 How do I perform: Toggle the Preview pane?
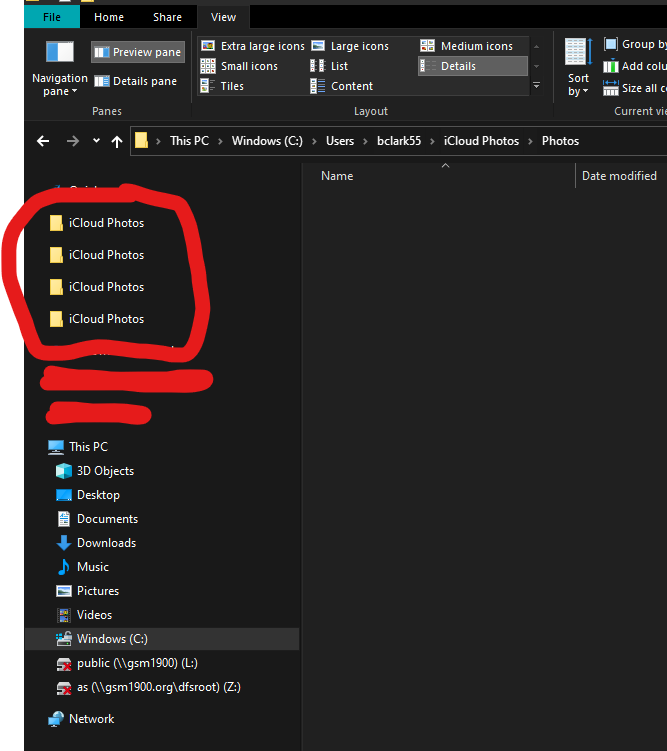tap(138, 52)
